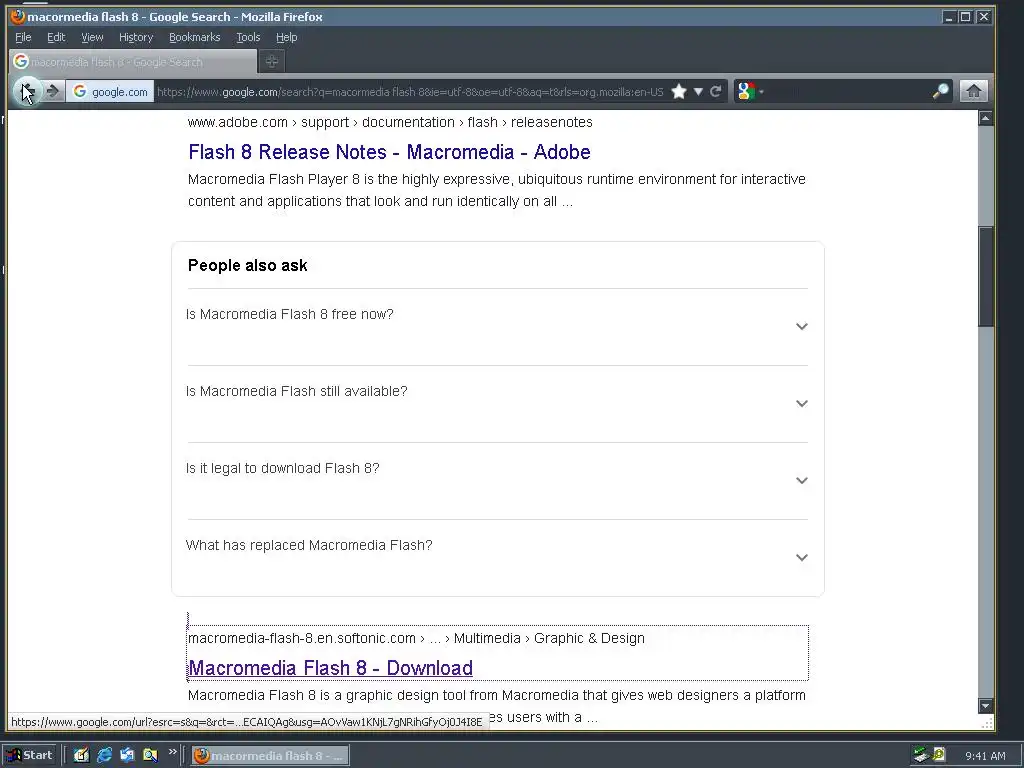Image resolution: width=1024 pixels, height=768 pixels.
Task: Open a new tab with plus button
Action: tap(272, 61)
